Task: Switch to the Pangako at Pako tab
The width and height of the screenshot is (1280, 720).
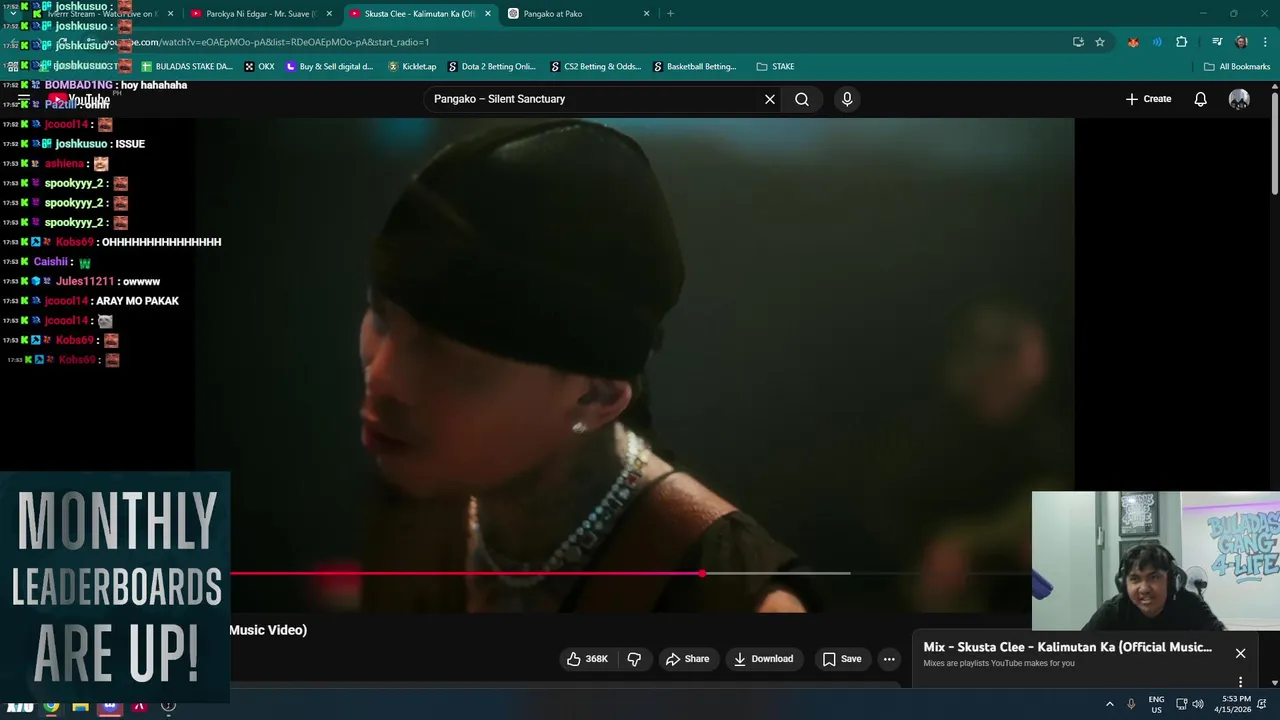Action: (x=578, y=14)
